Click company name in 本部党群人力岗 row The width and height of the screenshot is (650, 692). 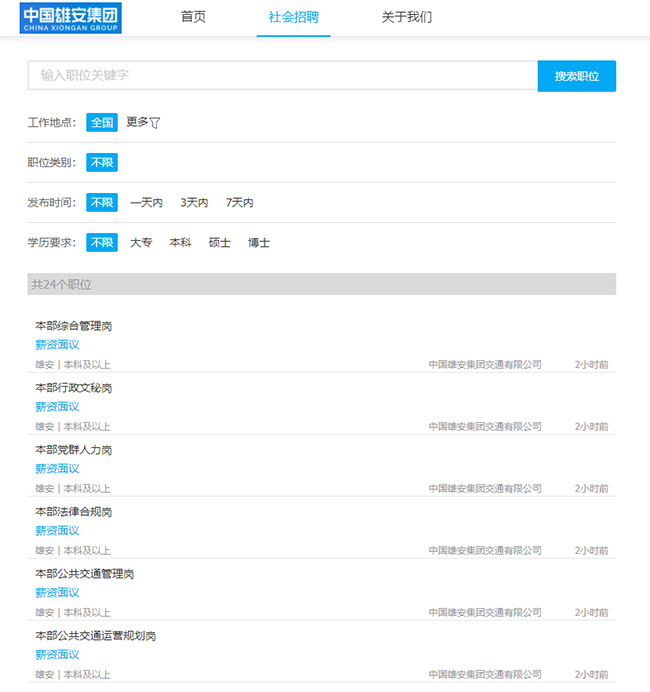point(485,489)
